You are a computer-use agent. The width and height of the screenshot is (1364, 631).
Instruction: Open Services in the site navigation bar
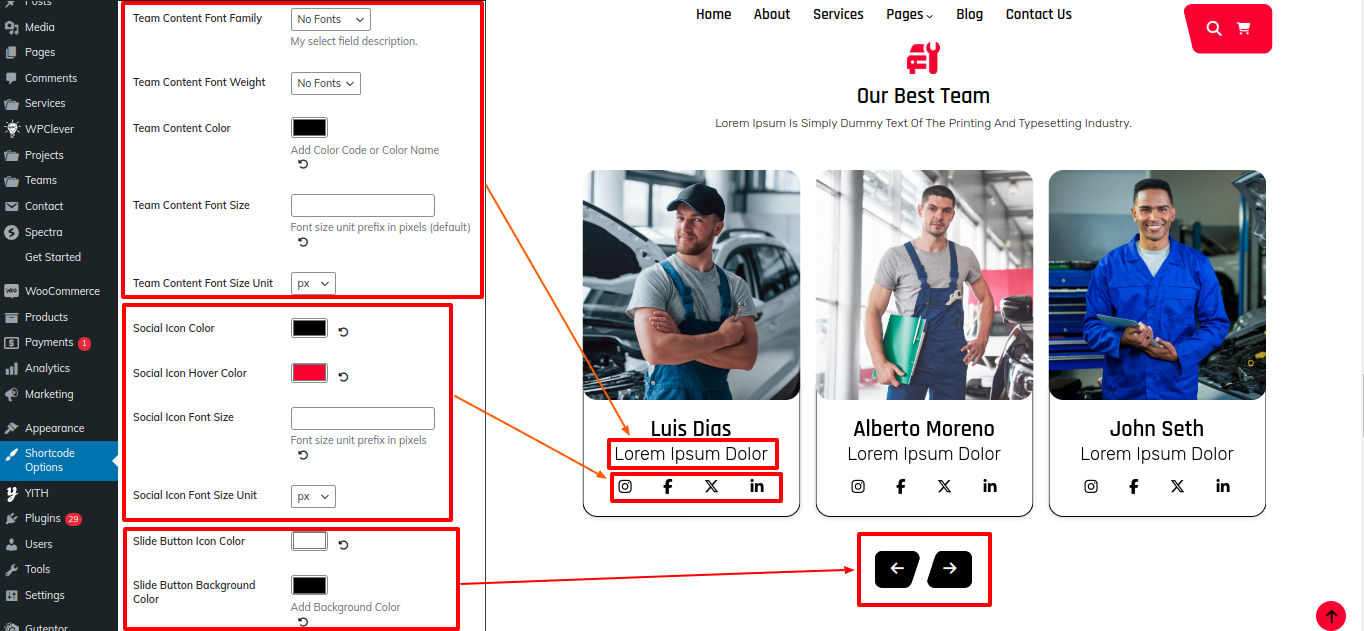pyautogui.click(x=838, y=14)
